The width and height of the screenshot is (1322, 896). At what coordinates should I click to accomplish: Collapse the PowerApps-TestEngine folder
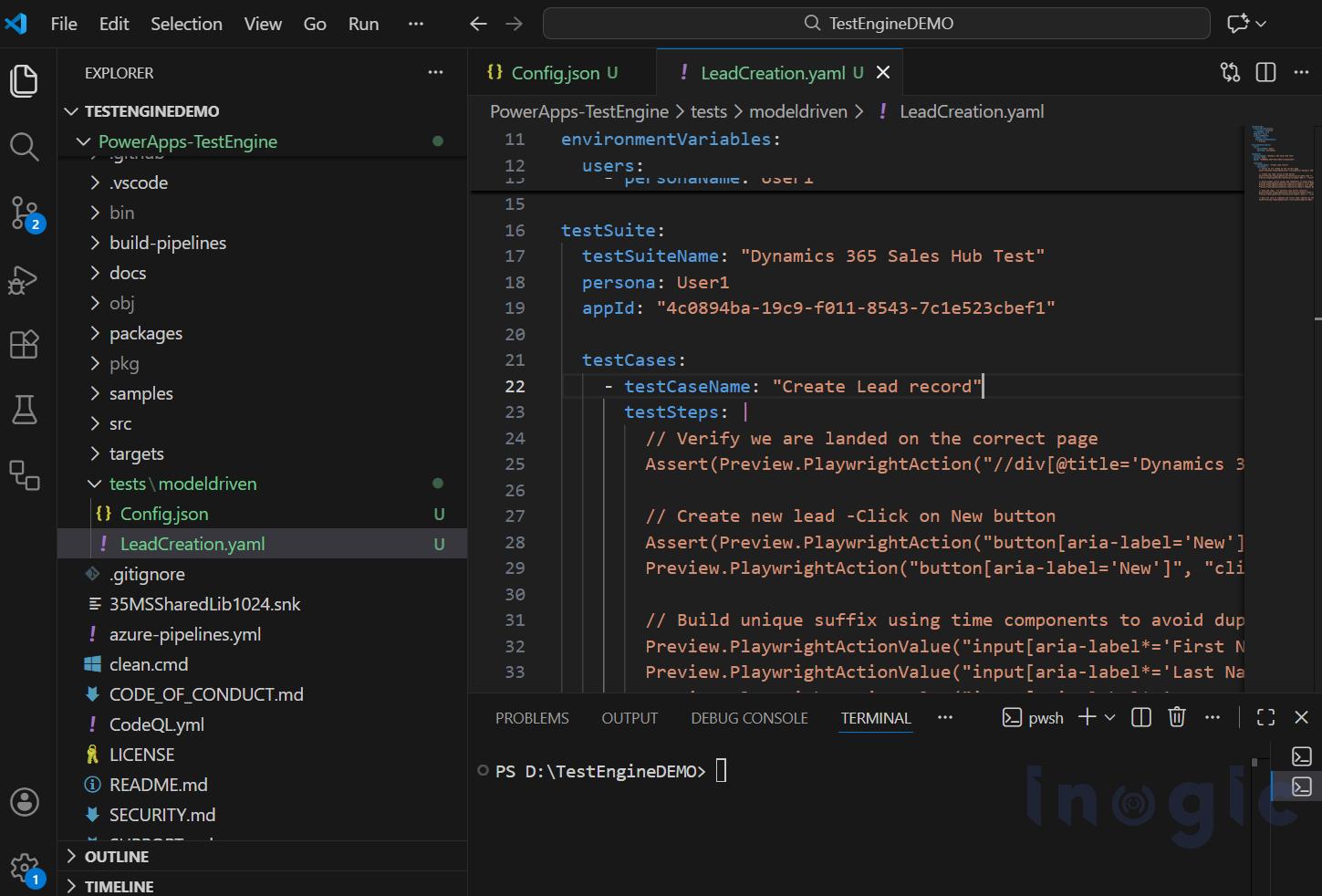coord(83,141)
